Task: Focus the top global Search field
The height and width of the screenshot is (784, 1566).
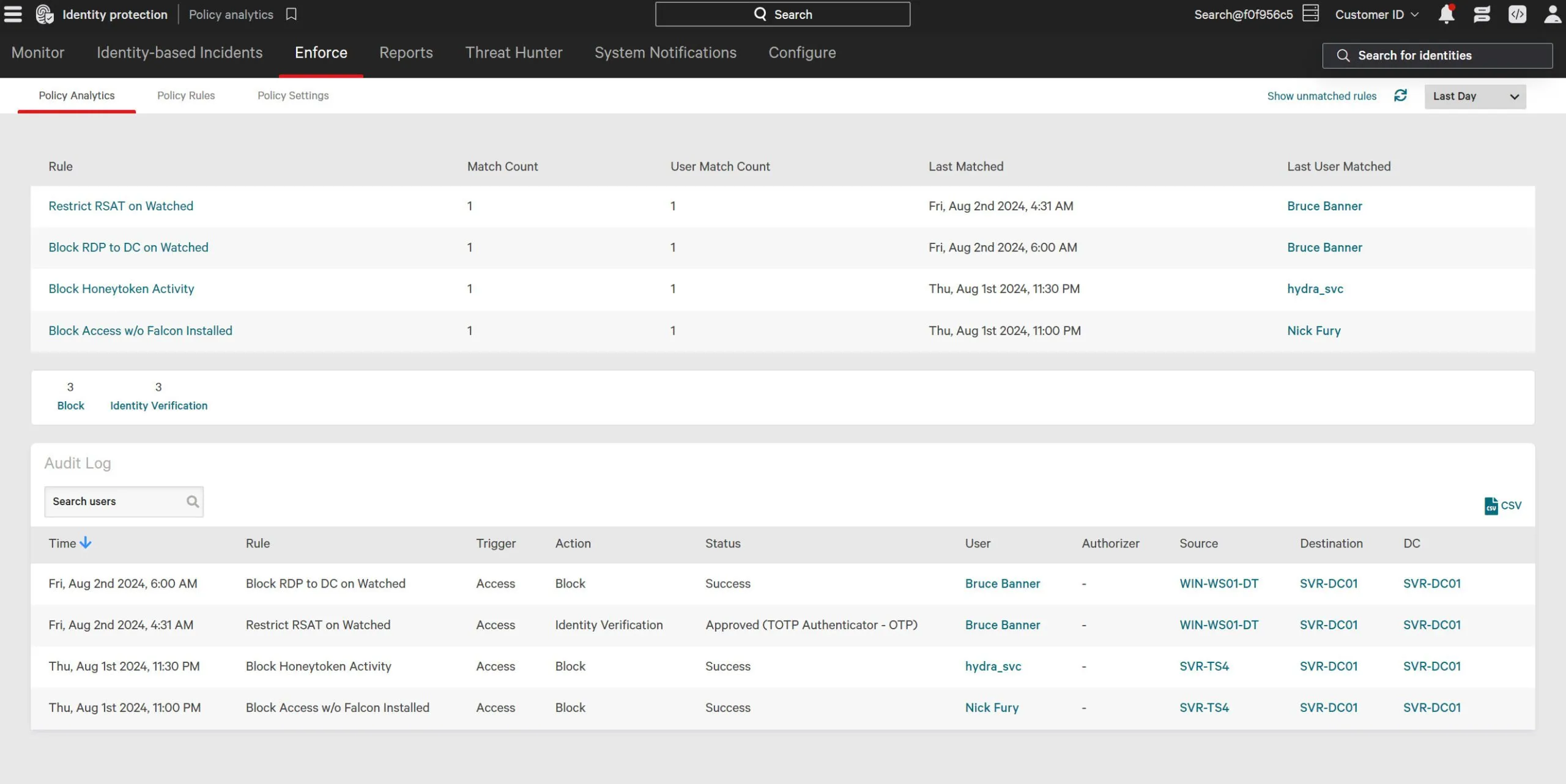Action: click(x=782, y=14)
